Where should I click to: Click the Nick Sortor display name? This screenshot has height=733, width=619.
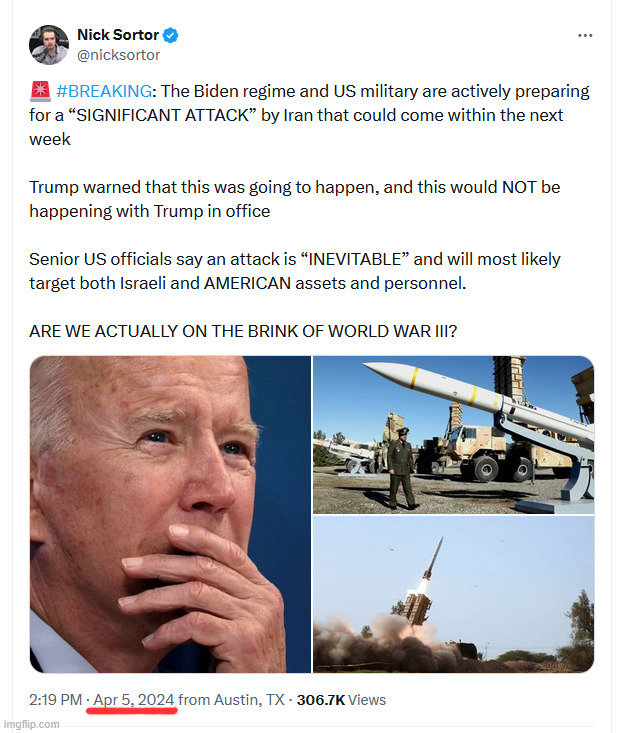118,35
